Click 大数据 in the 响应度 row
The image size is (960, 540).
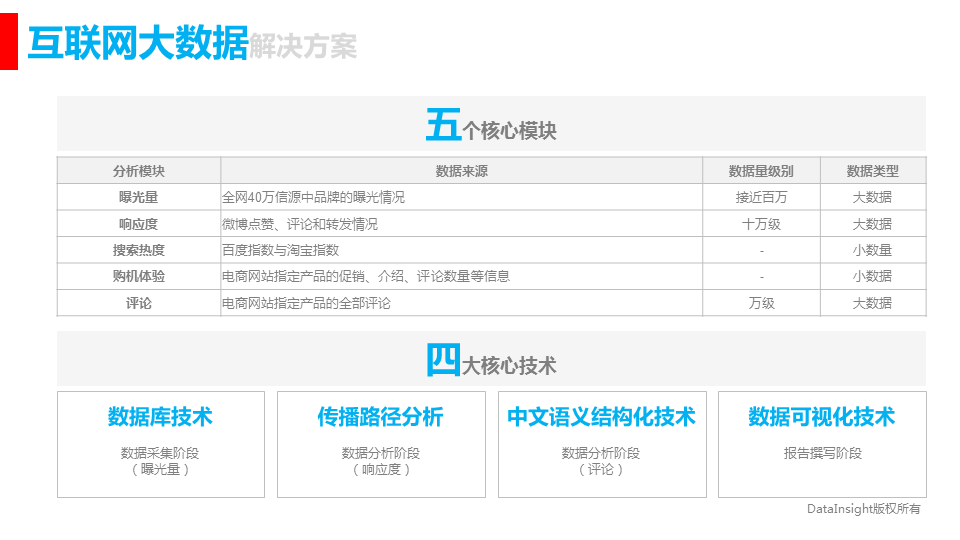pos(872,224)
